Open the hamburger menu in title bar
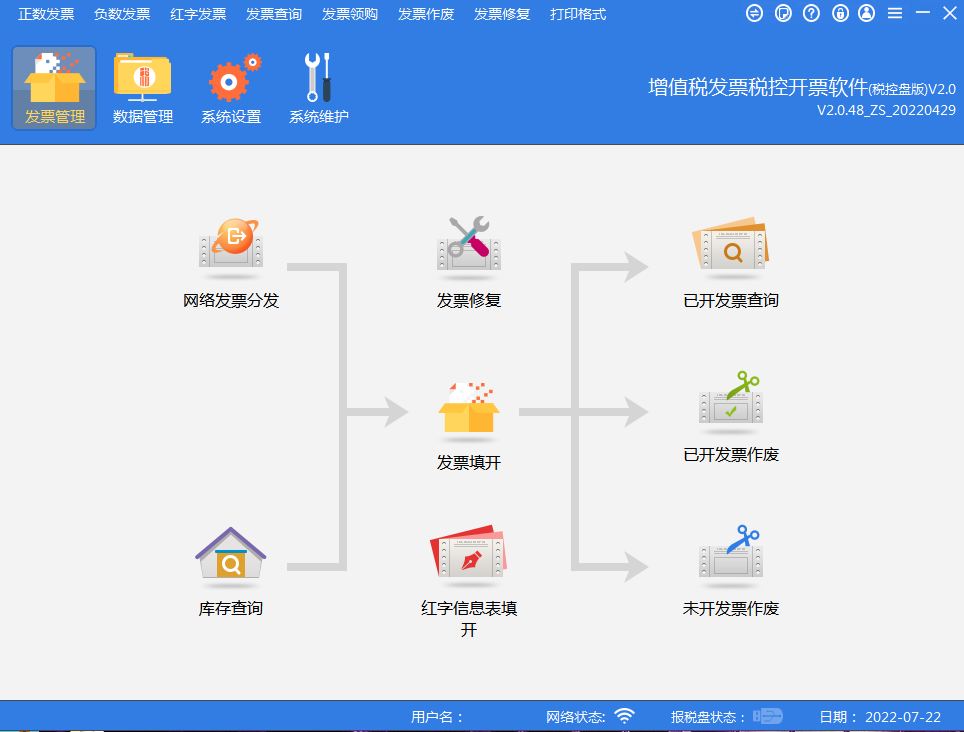The height and width of the screenshot is (732, 964). pyautogui.click(x=894, y=13)
